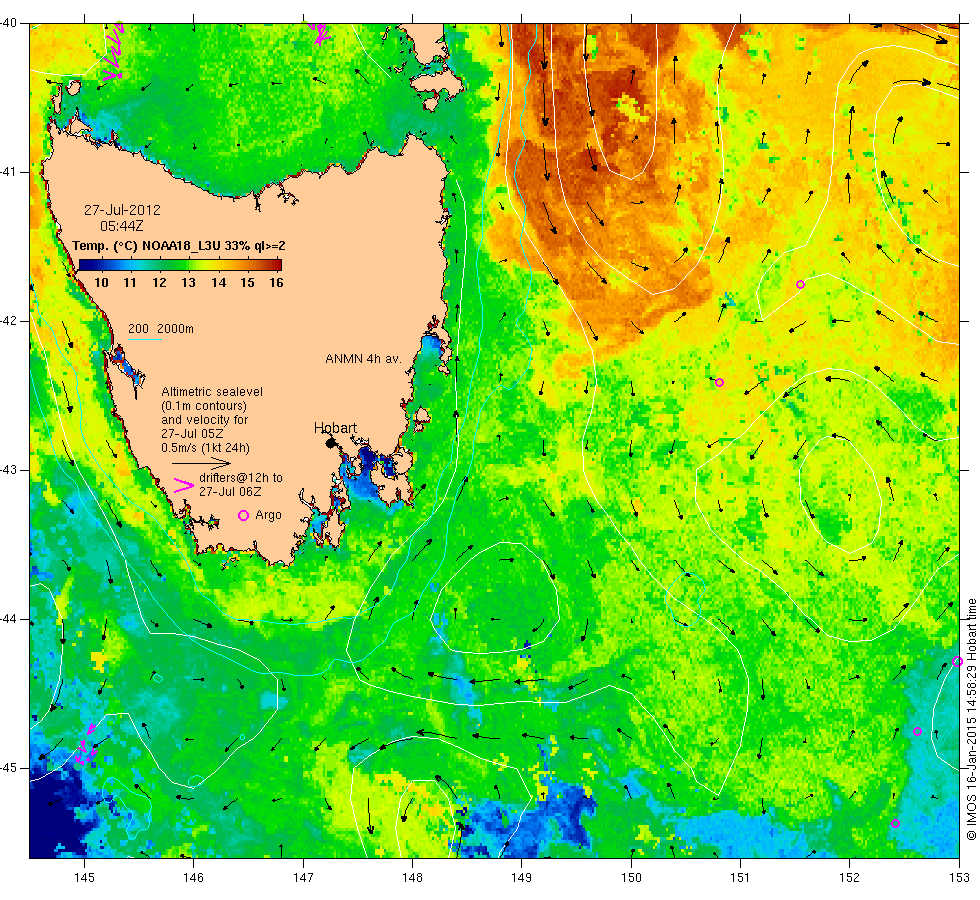The image size is (980, 900).
Task: Click 'Temp. (°C) NOAA18_L3U 33% ql>=2' caption
Action: click(179, 246)
